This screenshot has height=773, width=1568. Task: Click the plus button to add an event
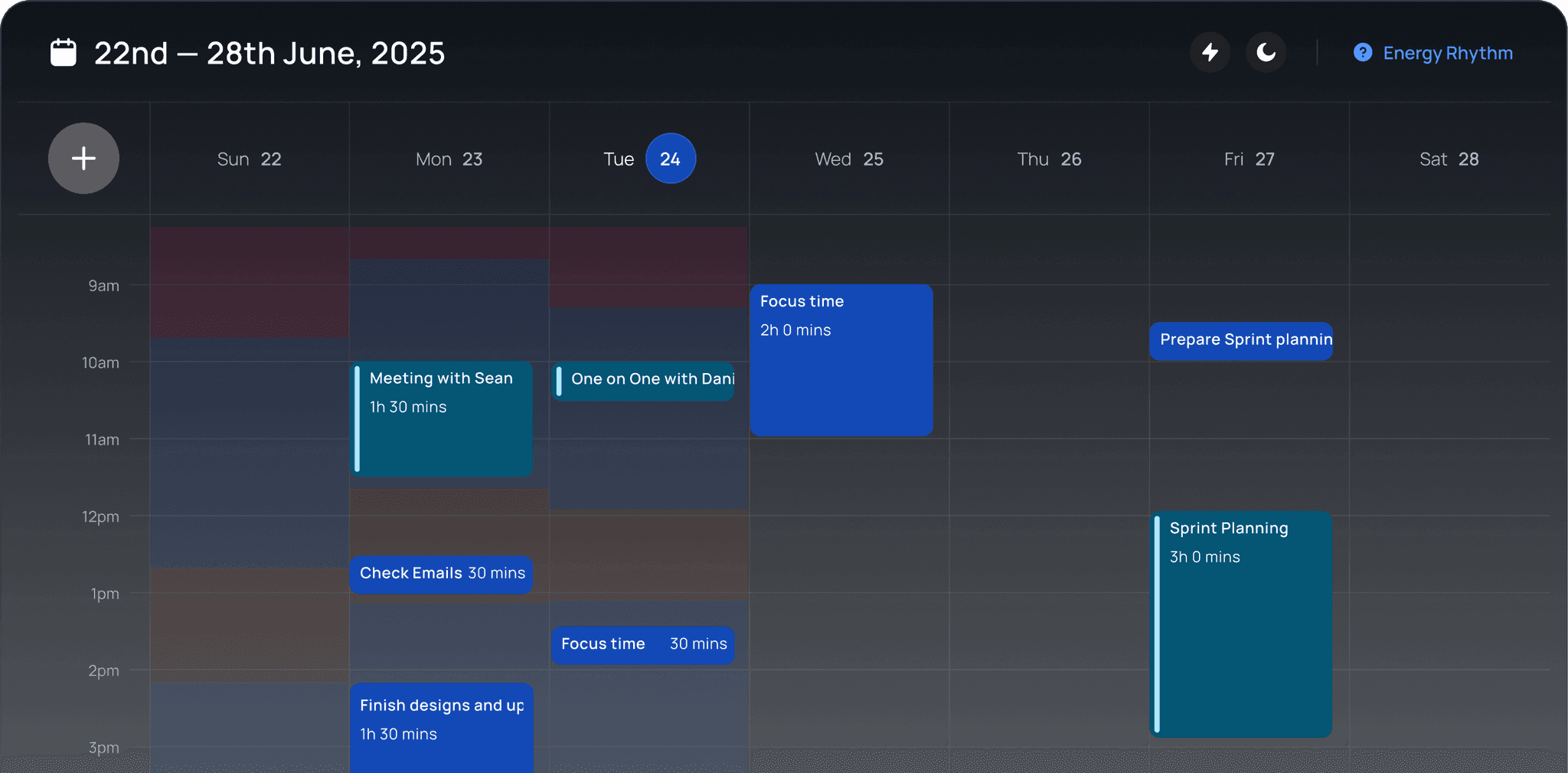coord(83,158)
